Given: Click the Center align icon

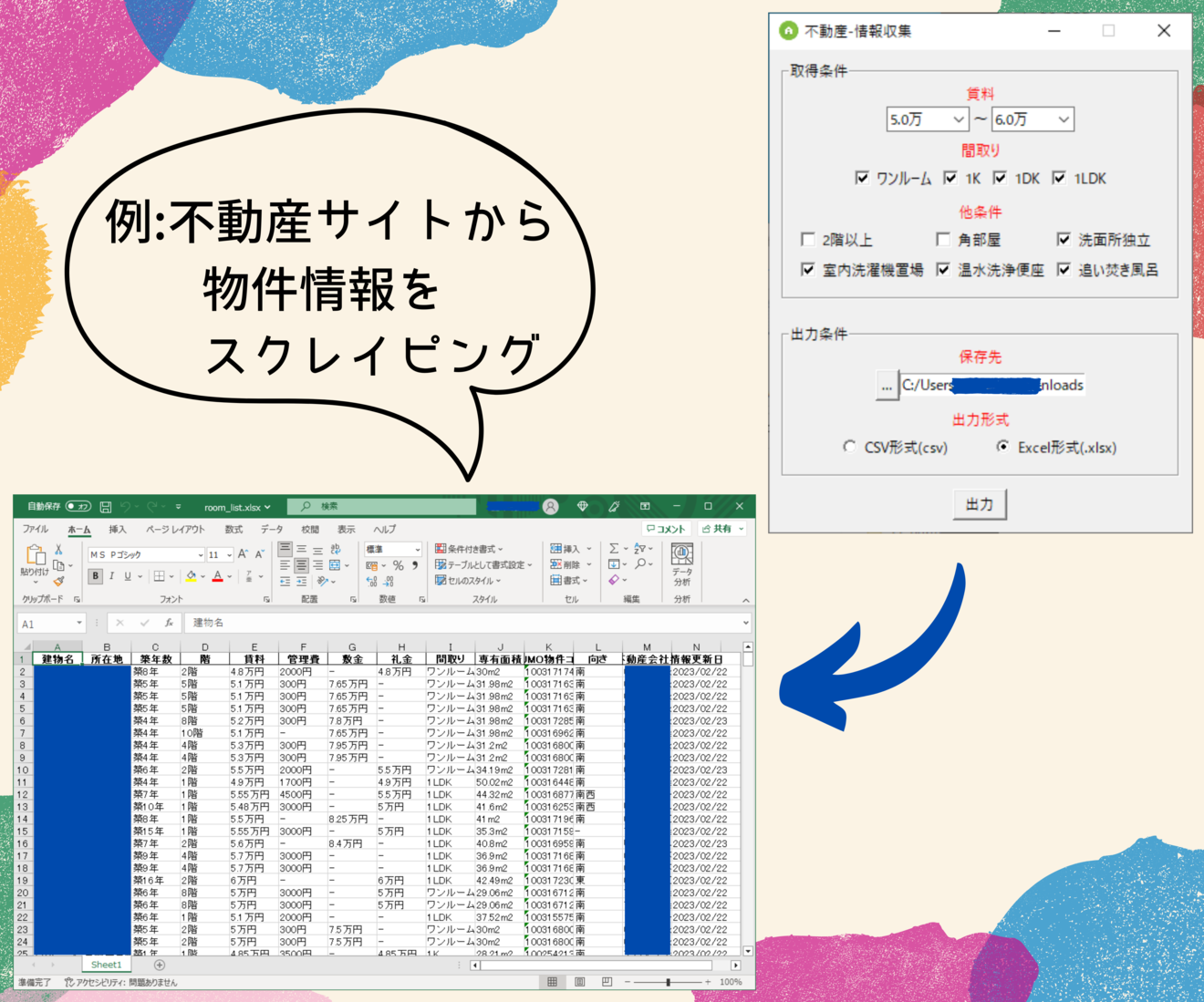Looking at the screenshot, I should [x=301, y=565].
